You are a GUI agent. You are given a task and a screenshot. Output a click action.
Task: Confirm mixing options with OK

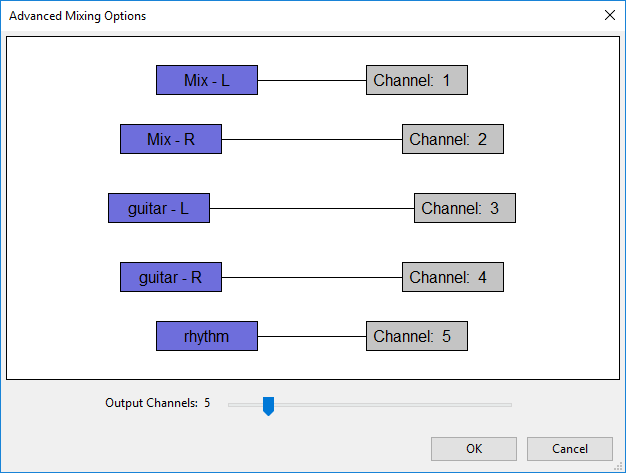click(474, 449)
